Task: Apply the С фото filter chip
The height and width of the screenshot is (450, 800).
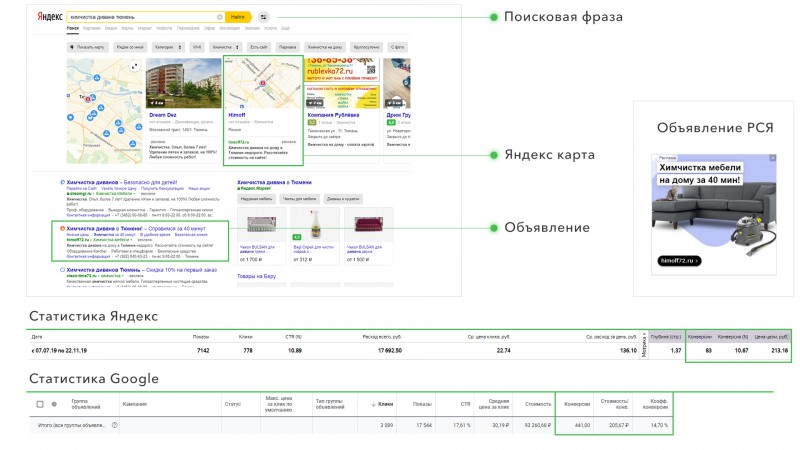Action: (397, 47)
